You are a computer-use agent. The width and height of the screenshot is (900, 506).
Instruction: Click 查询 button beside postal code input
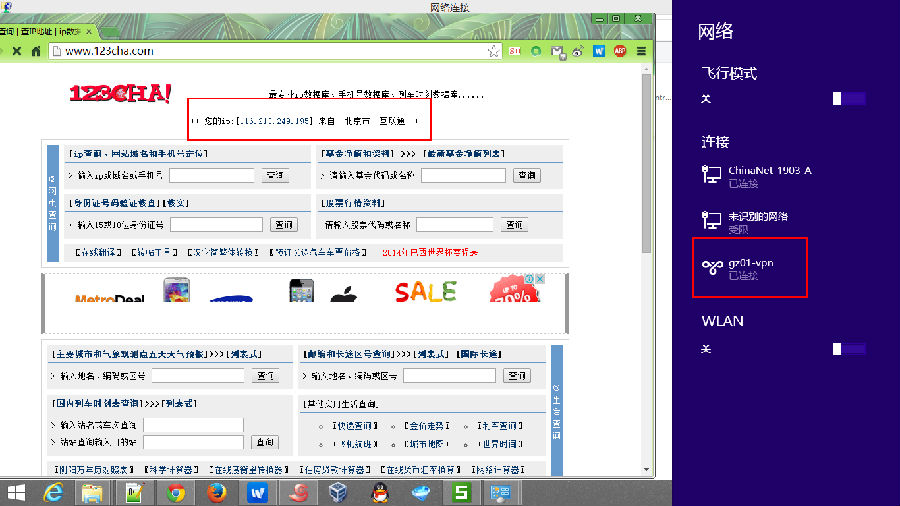517,376
